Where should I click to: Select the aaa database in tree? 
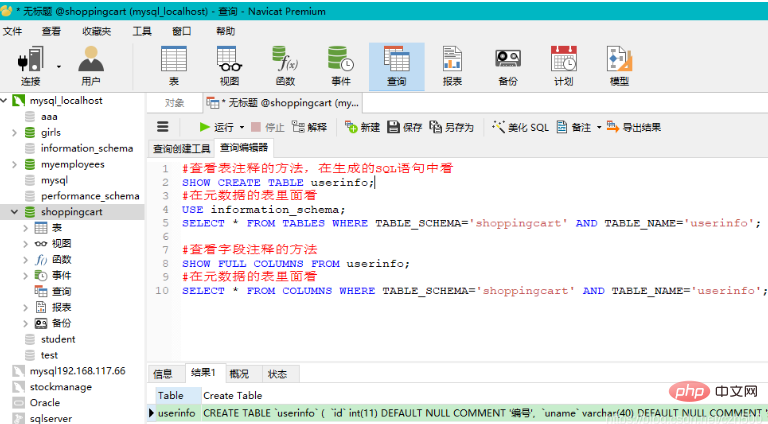tap(49, 117)
